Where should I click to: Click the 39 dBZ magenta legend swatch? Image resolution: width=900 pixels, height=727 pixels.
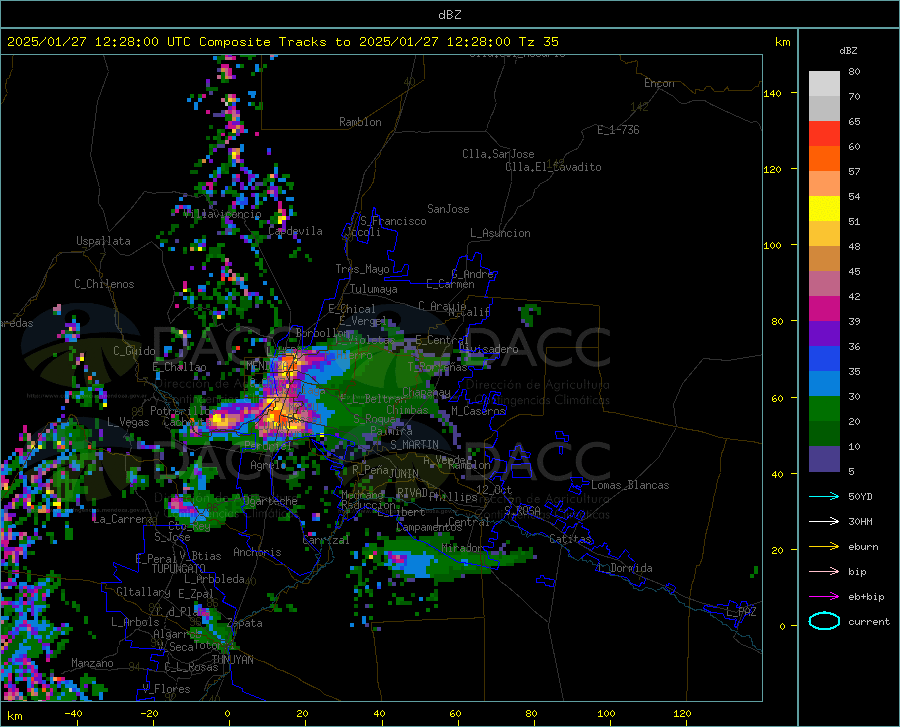[824, 309]
